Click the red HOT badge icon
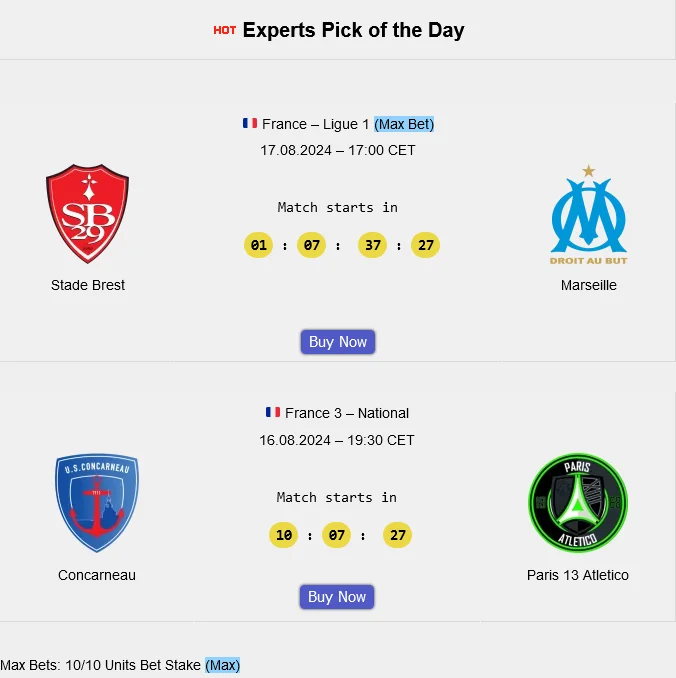The image size is (676, 678). coord(225,30)
